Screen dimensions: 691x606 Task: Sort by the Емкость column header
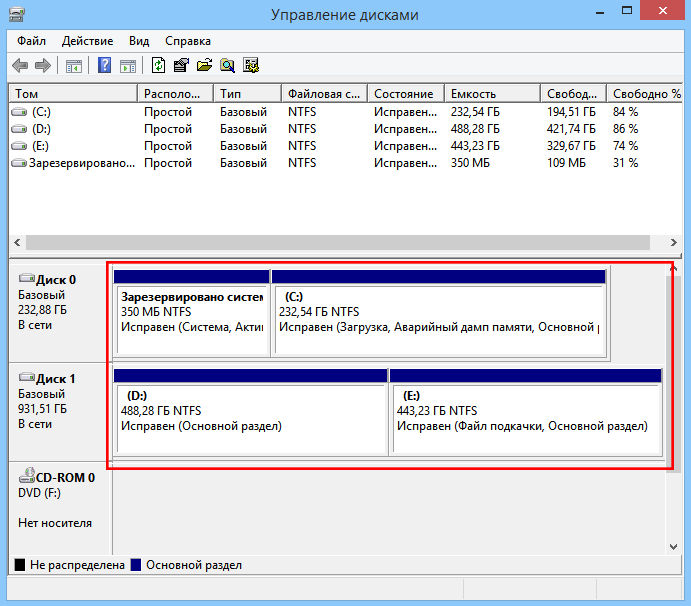coord(492,93)
